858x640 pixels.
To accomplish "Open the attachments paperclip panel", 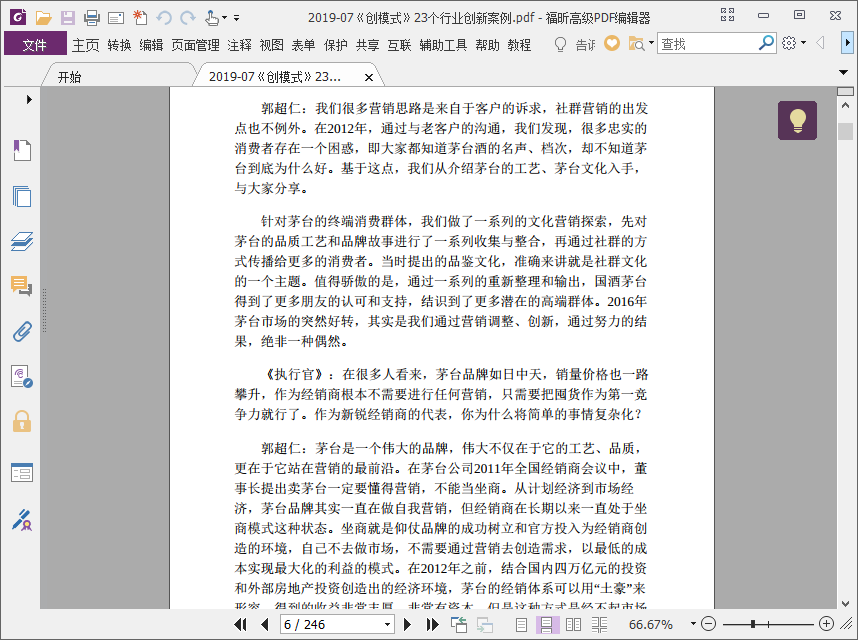I will point(22,331).
